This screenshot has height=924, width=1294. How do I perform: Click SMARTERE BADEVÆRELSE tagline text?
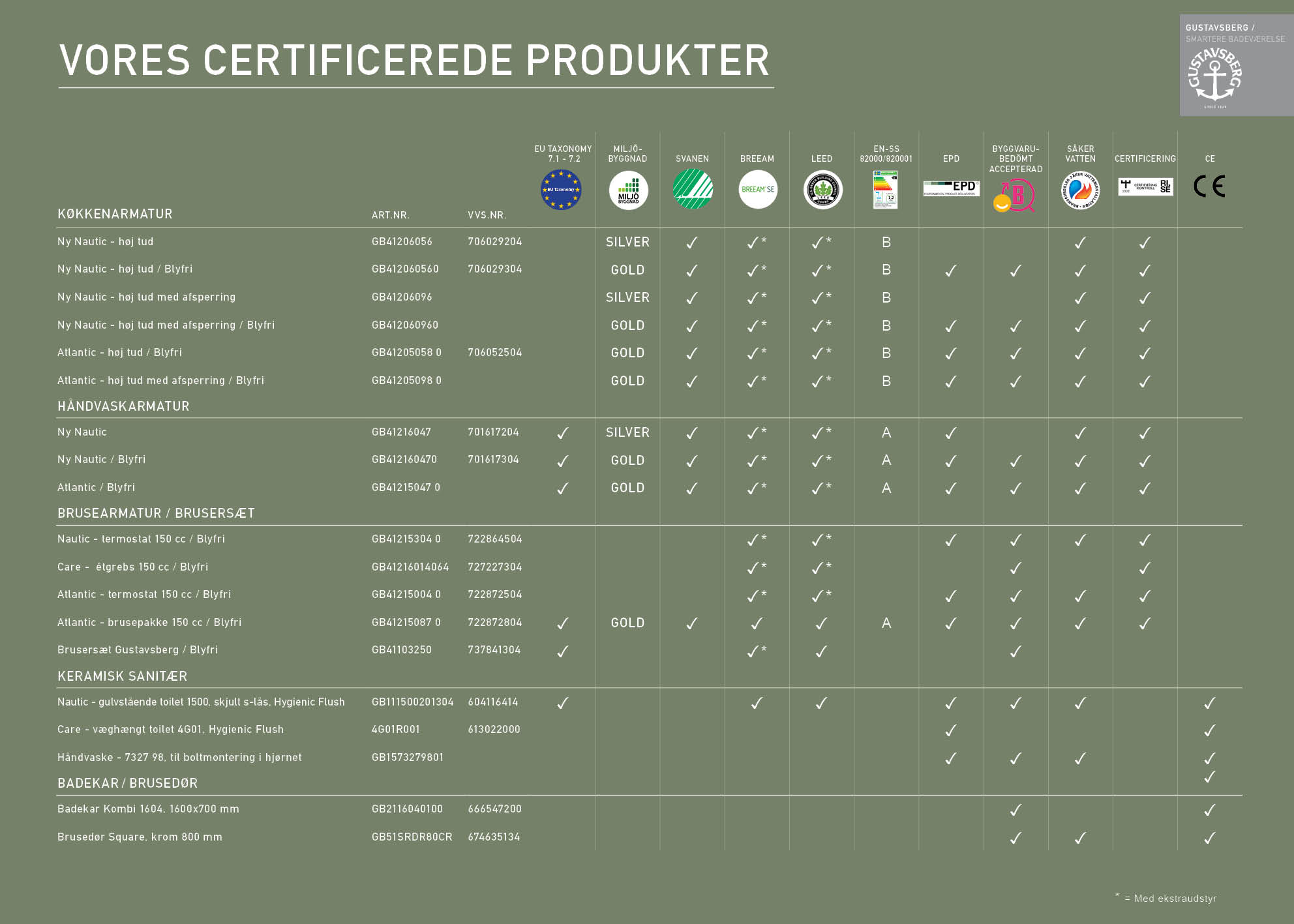coord(1235,39)
